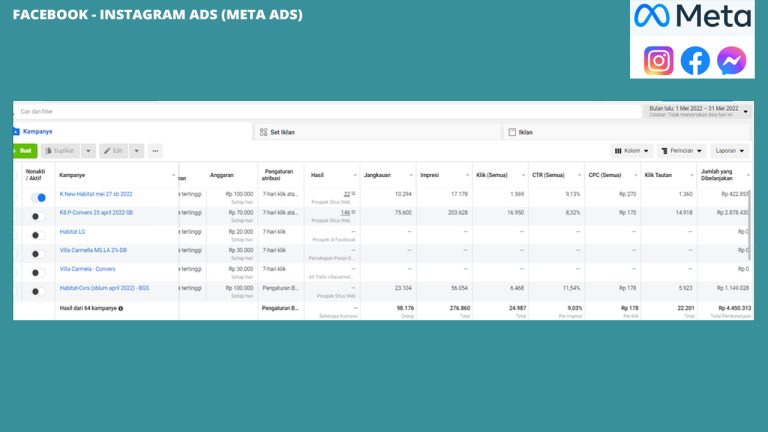Open the three-dots more options button

pos(155,151)
